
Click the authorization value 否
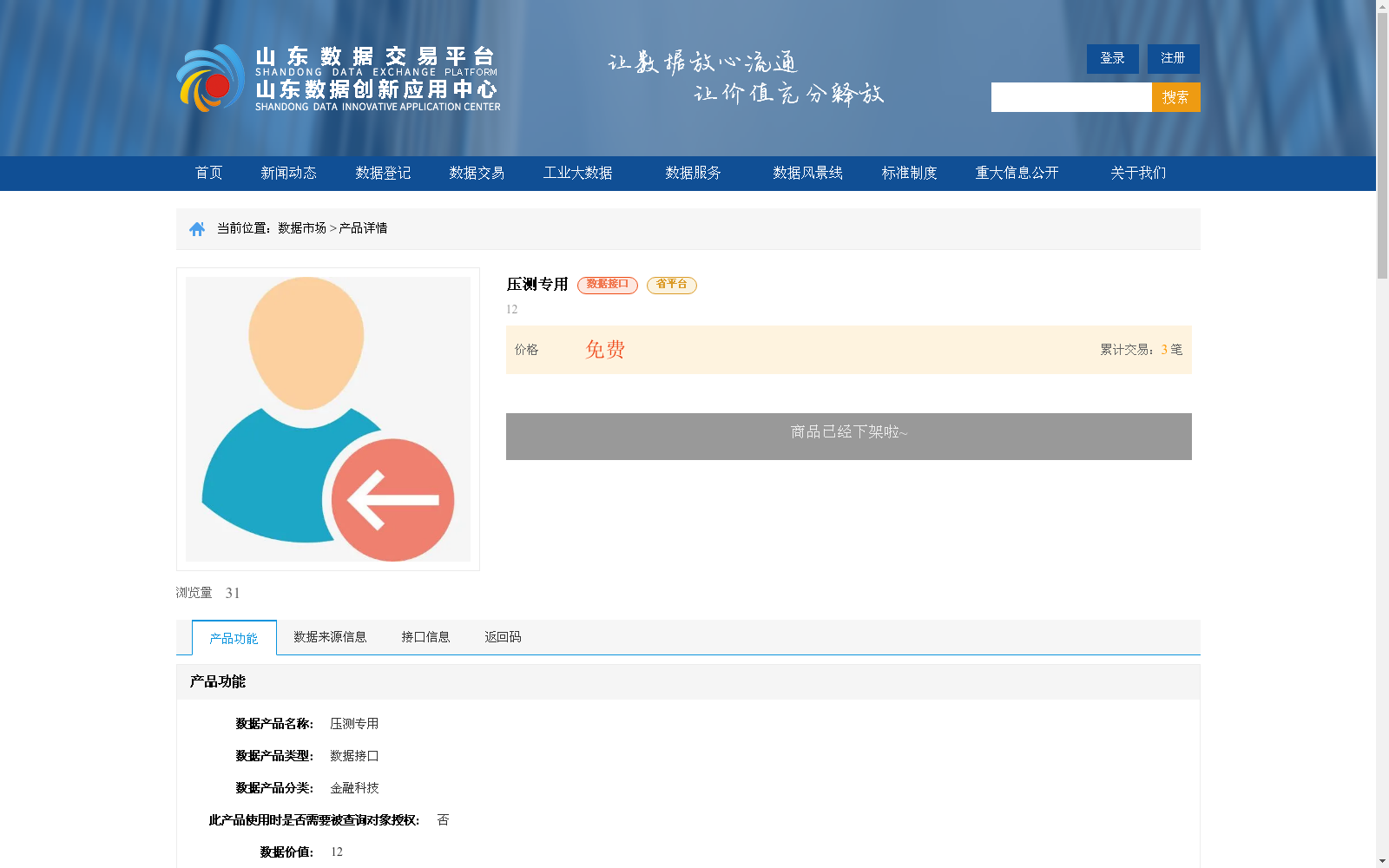pos(443,820)
